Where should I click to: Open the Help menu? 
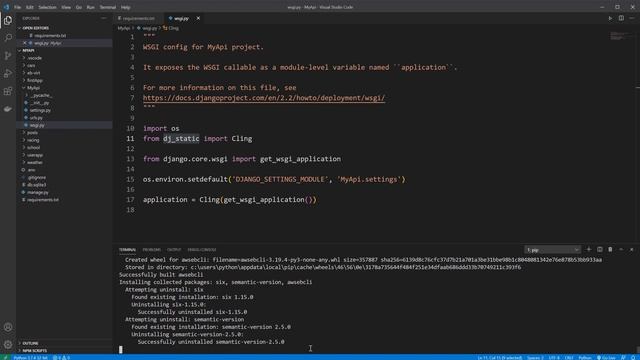click(125, 7)
